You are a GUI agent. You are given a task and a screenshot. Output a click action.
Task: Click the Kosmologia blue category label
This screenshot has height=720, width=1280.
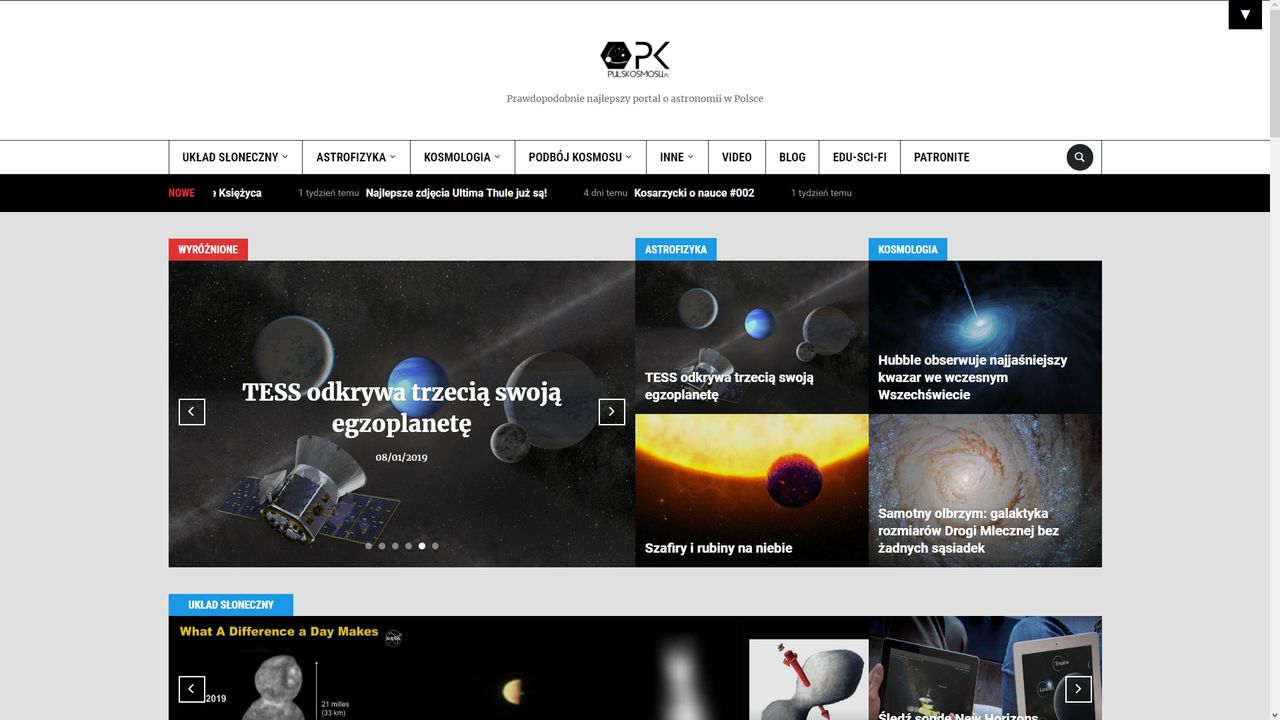[908, 250]
